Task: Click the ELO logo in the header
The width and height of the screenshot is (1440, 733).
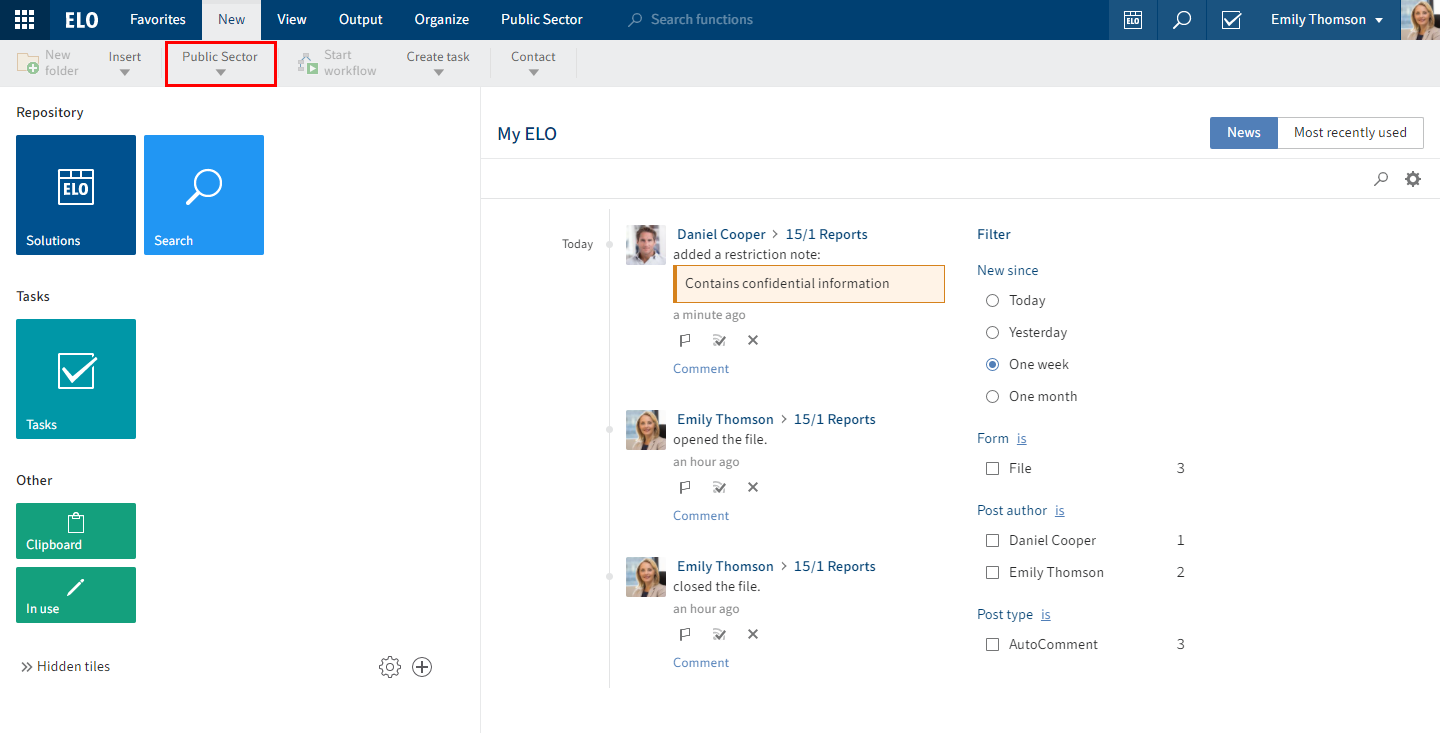Action: coord(81,19)
